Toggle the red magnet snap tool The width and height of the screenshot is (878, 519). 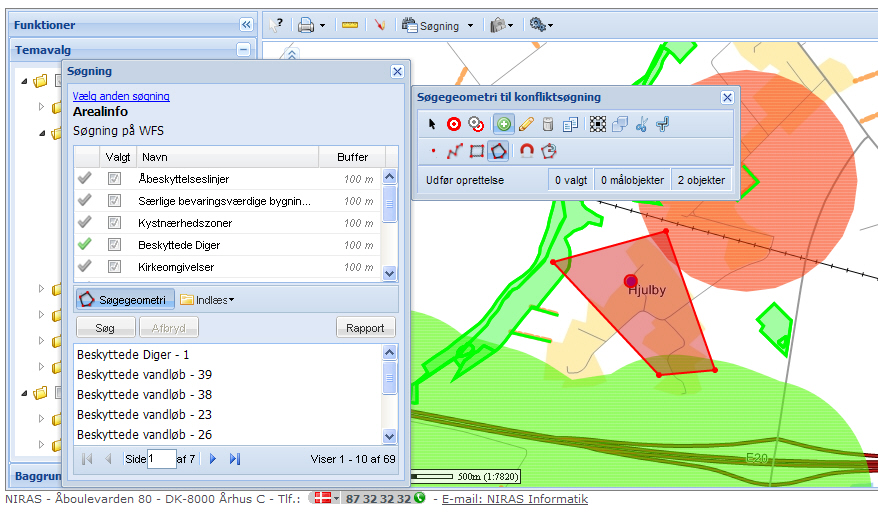(x=526, y=151)
